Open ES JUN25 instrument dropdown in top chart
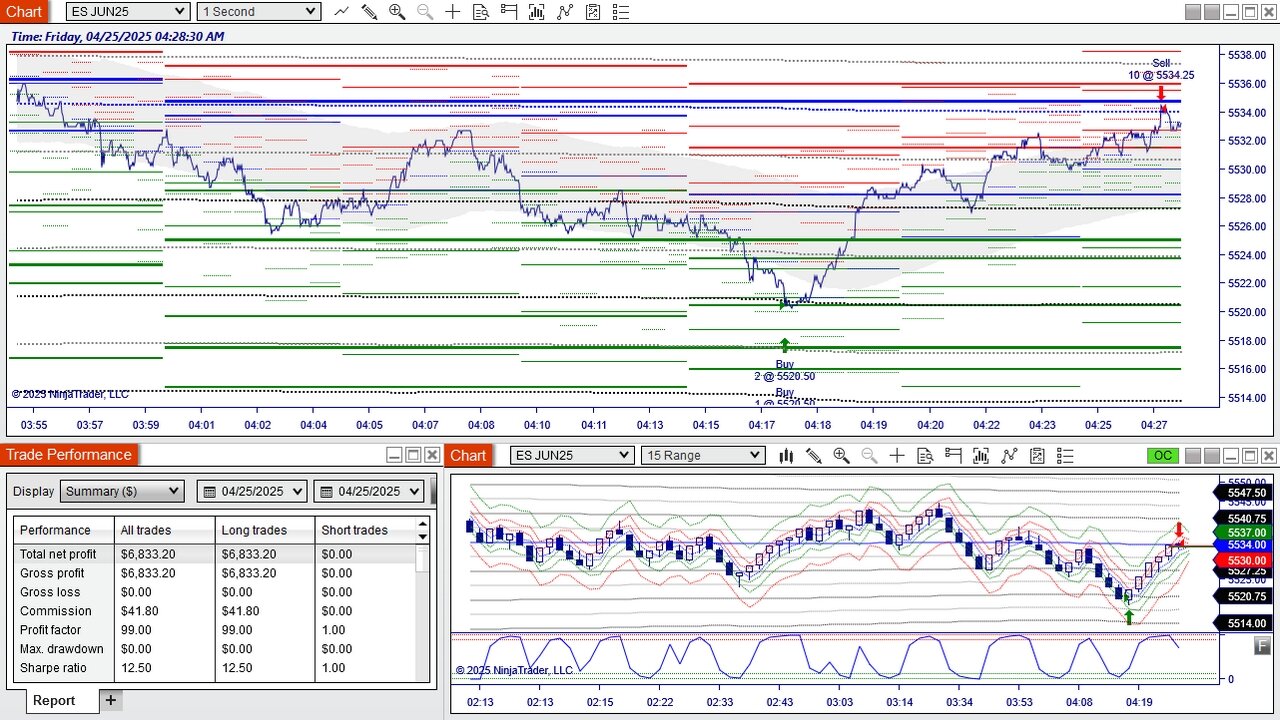The image size is (1280, 720). click(128, 11)
